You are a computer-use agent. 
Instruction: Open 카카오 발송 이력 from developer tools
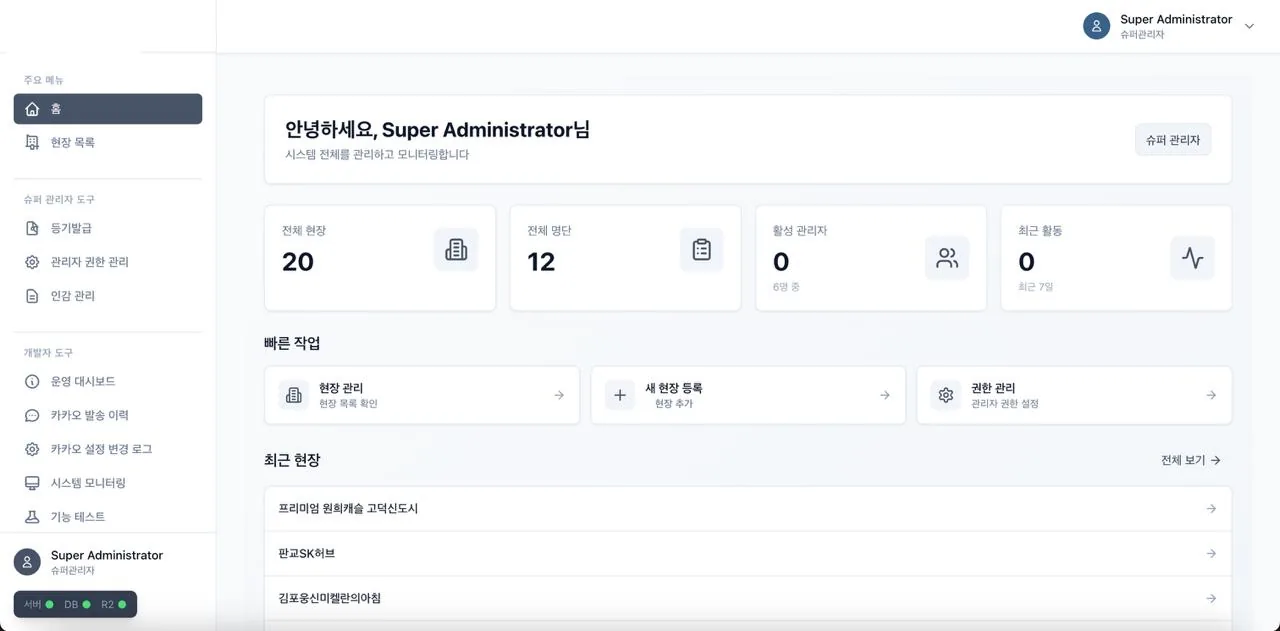(34, 415)
